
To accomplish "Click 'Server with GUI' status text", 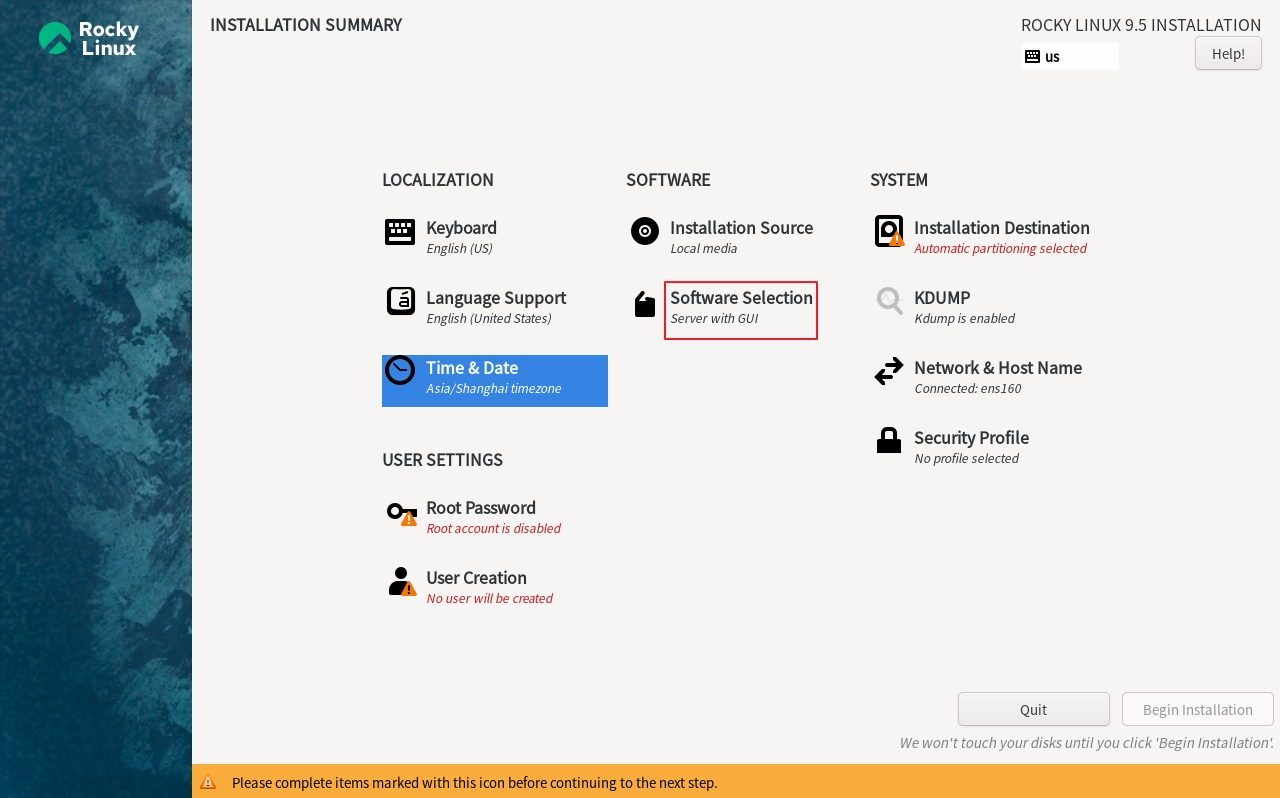I will 714,318.
